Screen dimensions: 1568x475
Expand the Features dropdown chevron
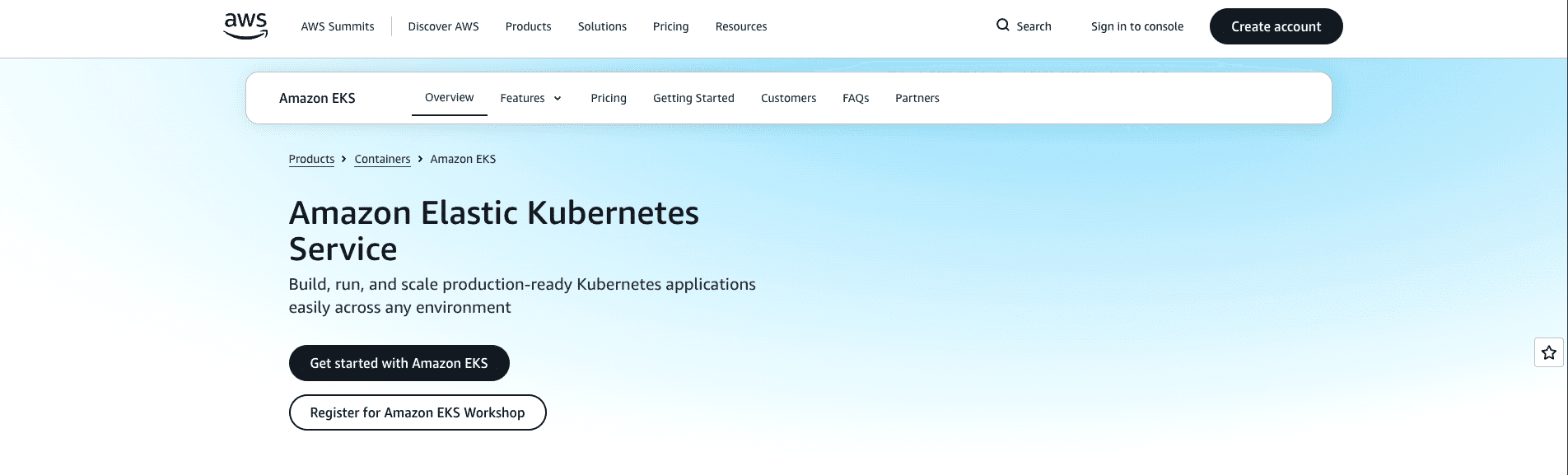pyautogui.click(x=558, y=99)
